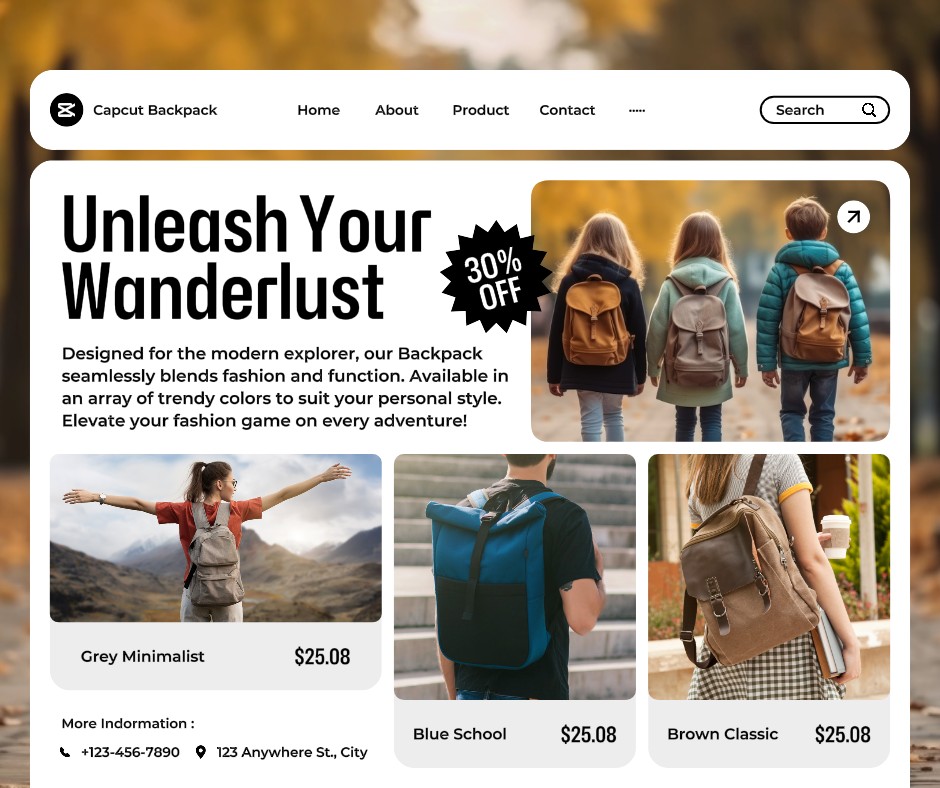Image resolution: width=940 pixels, height=788 pixels.
Task: Click the phone icon in footer
Action: tap(65, 752)
